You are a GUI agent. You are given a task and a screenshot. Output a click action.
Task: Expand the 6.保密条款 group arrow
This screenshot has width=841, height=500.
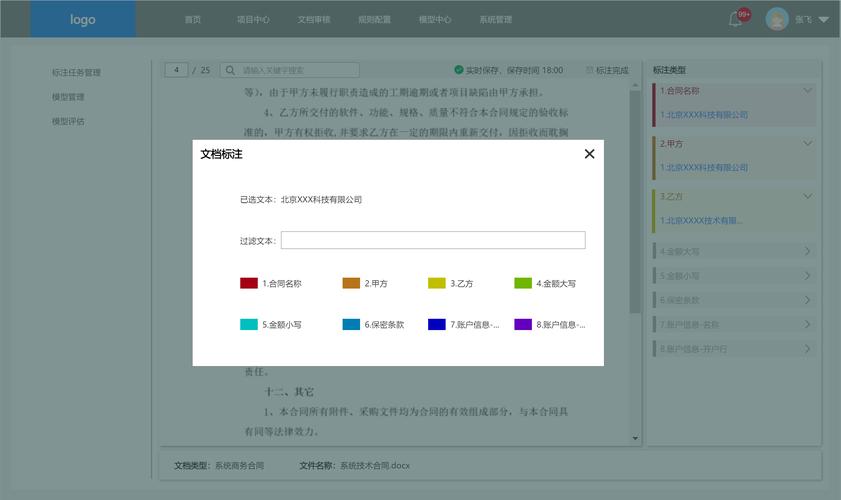[x=807, y=300]
